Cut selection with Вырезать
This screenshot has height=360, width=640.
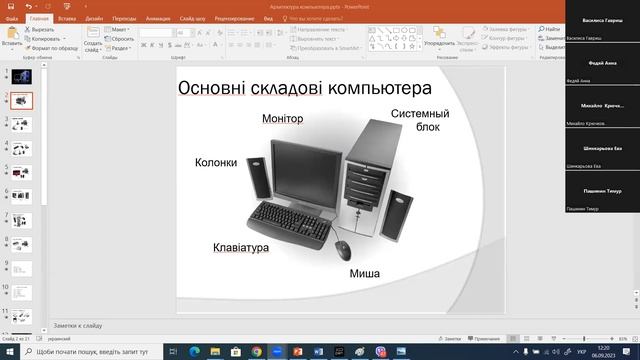[x=39, y=29]
